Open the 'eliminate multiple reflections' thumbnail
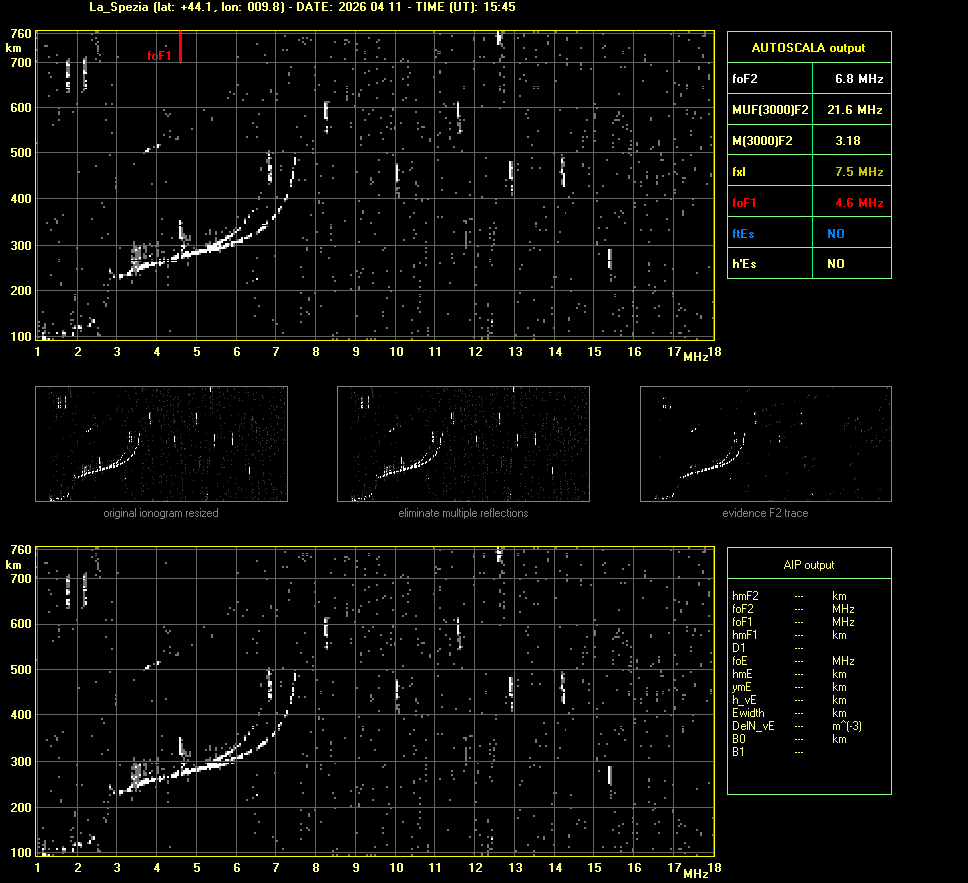This screenshot has height=883, width=968. tap(463, 444)
